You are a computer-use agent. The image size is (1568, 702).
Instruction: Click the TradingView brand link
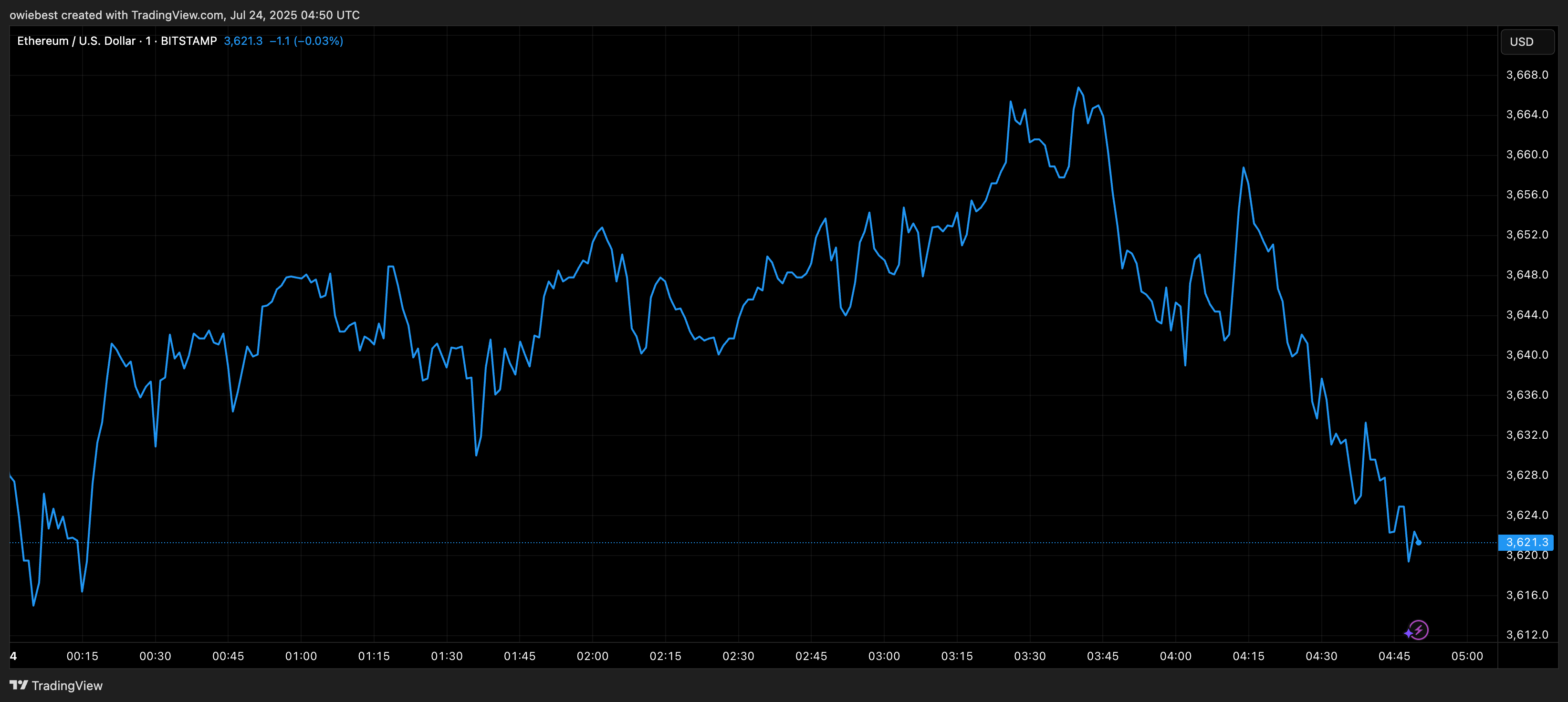click(x=57, y=686)
